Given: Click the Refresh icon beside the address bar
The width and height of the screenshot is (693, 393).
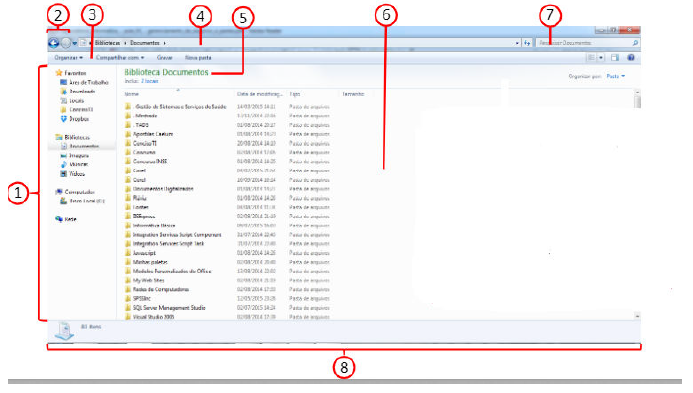Looking at the screenshot, I should (x=527, y=43).
